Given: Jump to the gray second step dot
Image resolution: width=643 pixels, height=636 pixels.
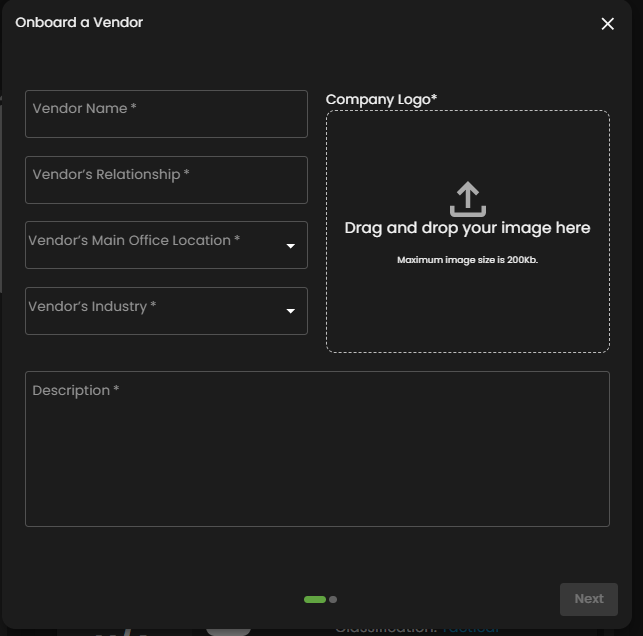Looking at the screenshot, I should click(x=333, y=599).
